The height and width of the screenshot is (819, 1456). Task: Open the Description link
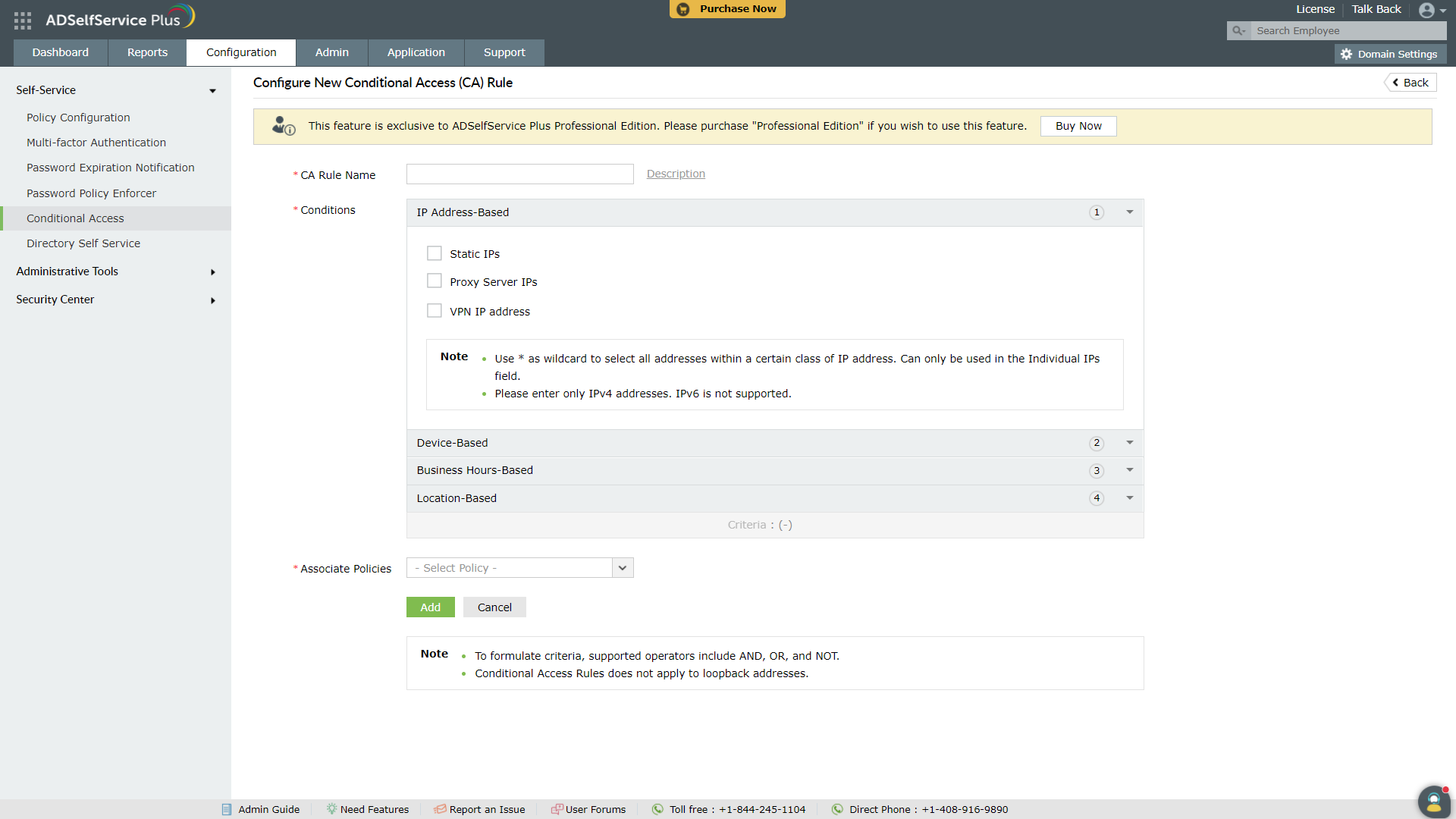click(676, 174)
